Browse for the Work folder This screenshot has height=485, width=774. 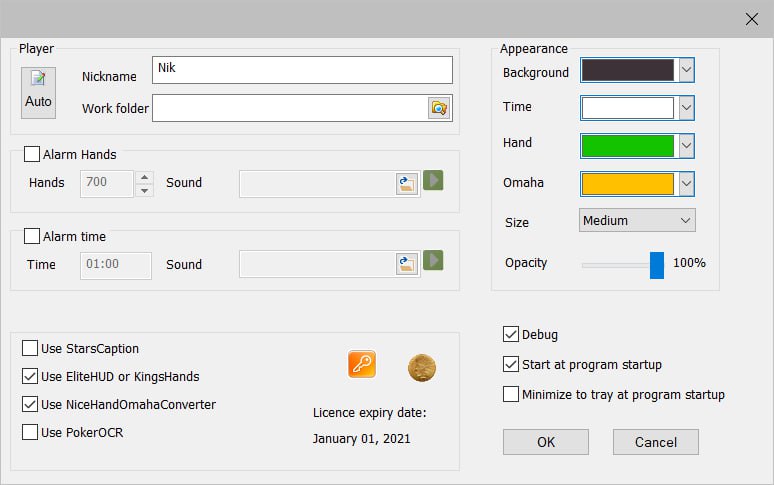(x=439, y=108)
